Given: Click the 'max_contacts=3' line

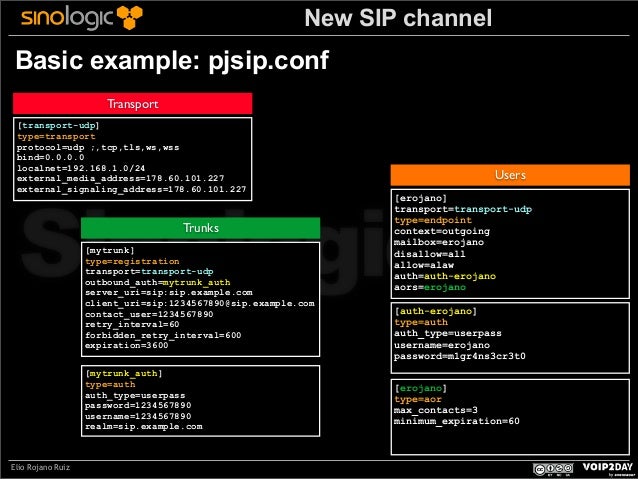Looking at the screenshot, I should [436, 410].
